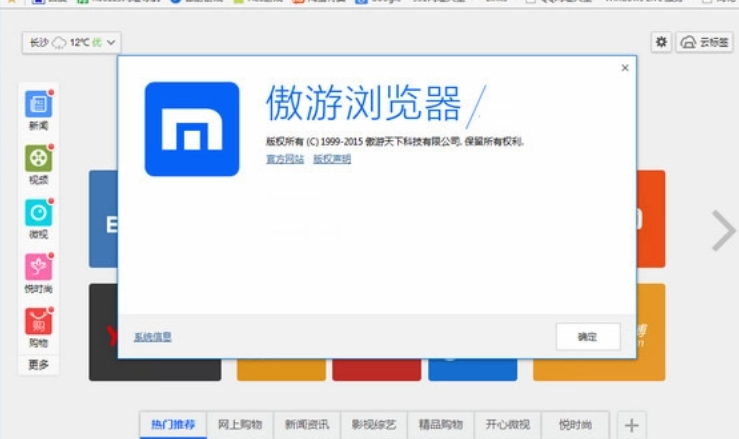This screenshot has height=439, width=739.
Task: Open the 官方网站 link
Action: (x=284, y=159)
